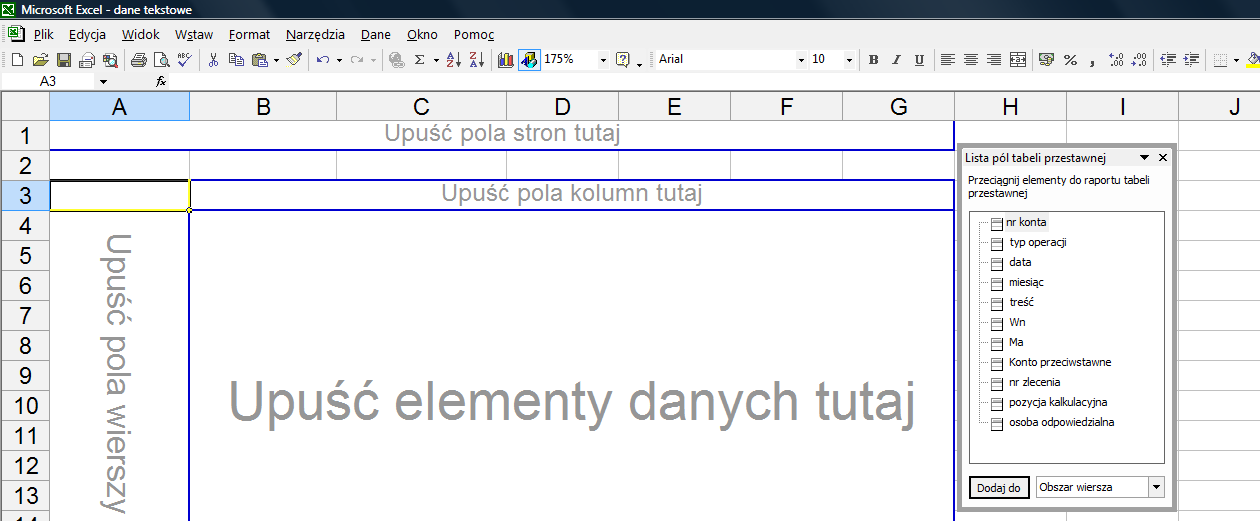Expand the Undo history arrow
This screenshot has width=1260, height=521.
click(x=339, y=60)
